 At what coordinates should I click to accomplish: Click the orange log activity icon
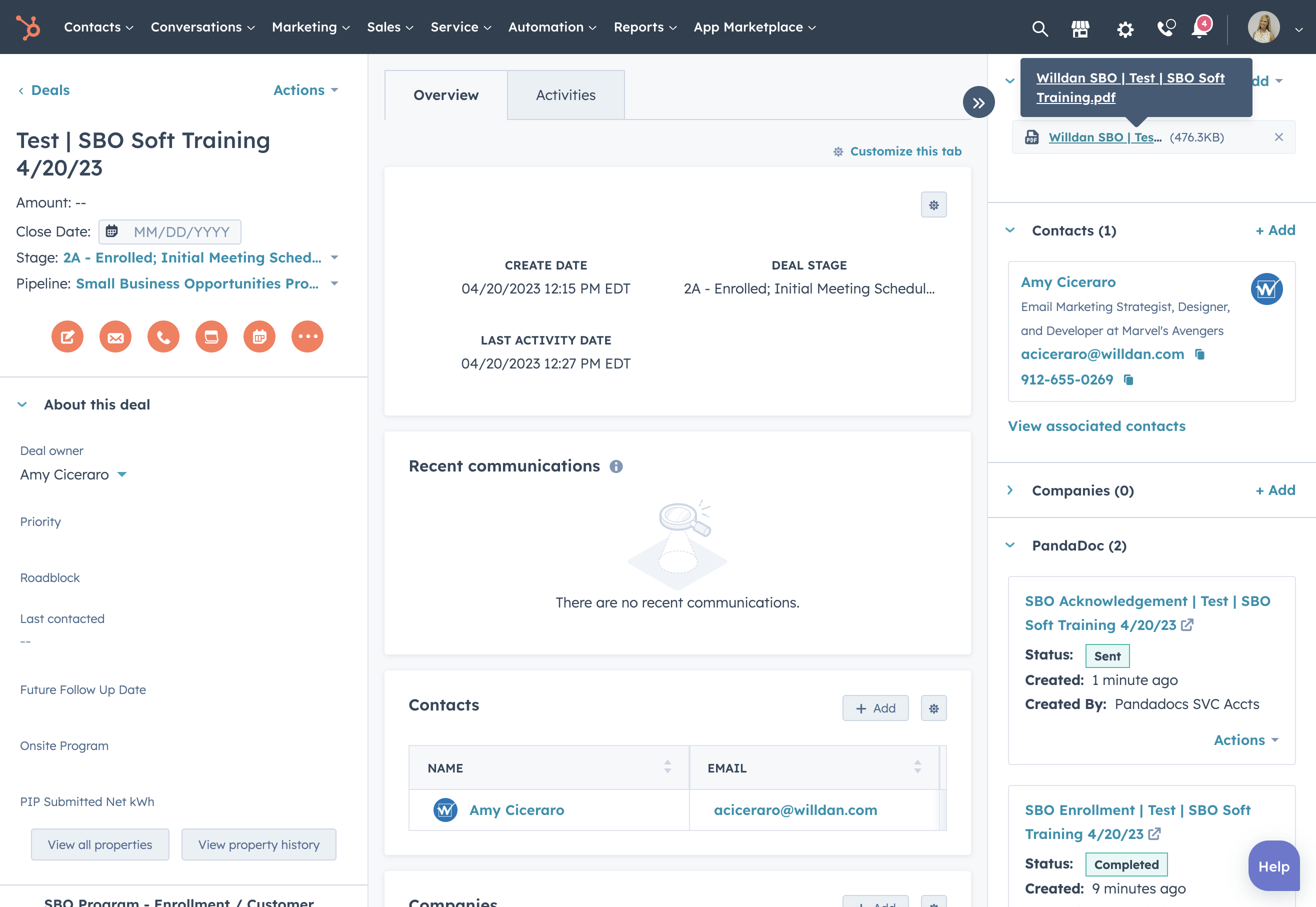pos(211,336)
